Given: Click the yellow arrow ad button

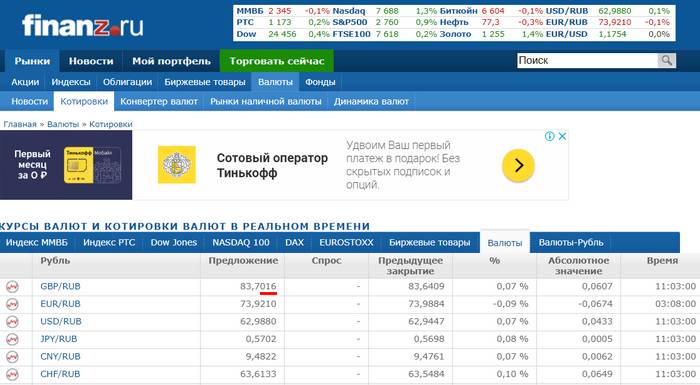Looking at the screenshot, I should click(x=518, y=166).
